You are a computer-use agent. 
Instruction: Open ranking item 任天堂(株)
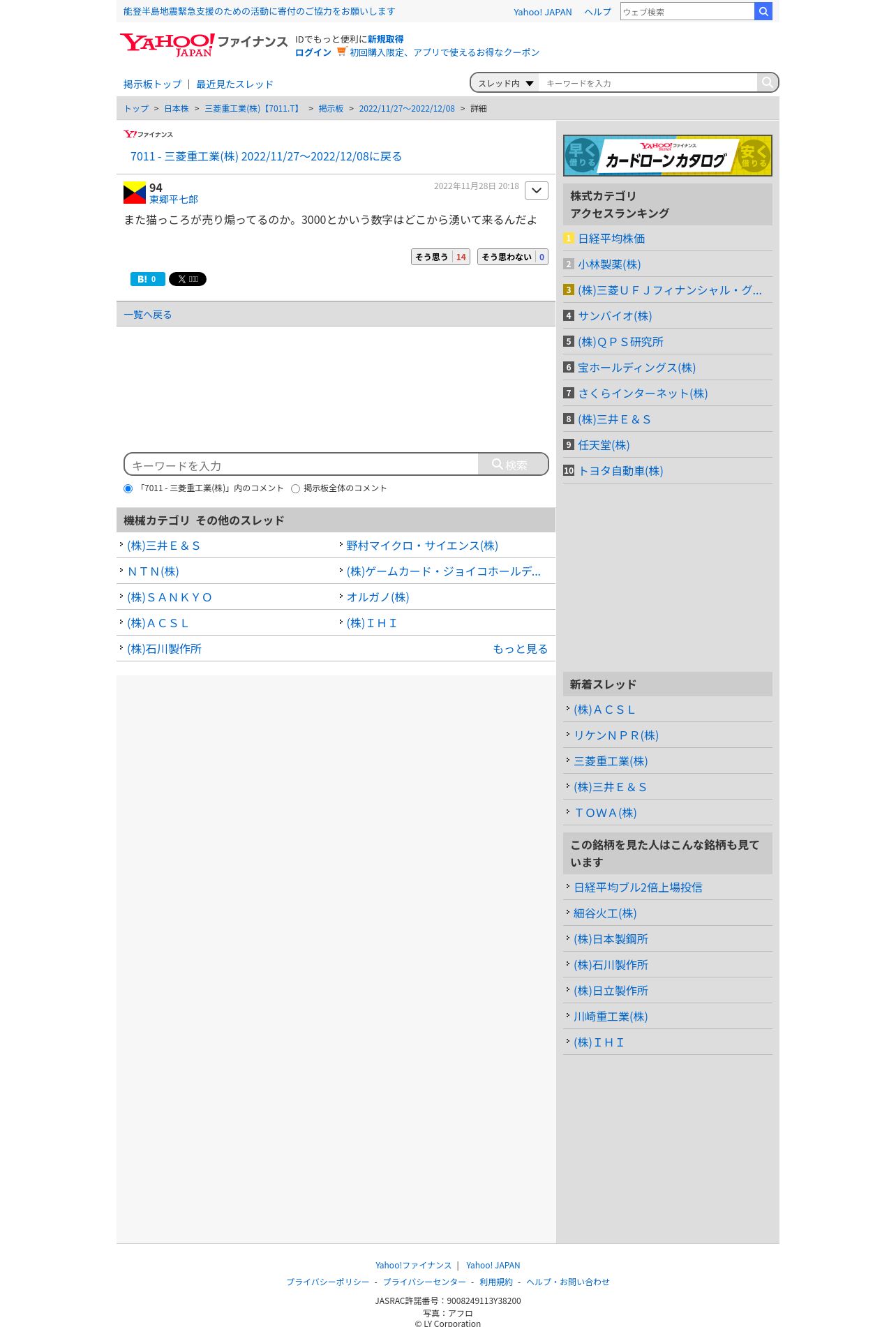pyautogui.click(x=604, y=445)
